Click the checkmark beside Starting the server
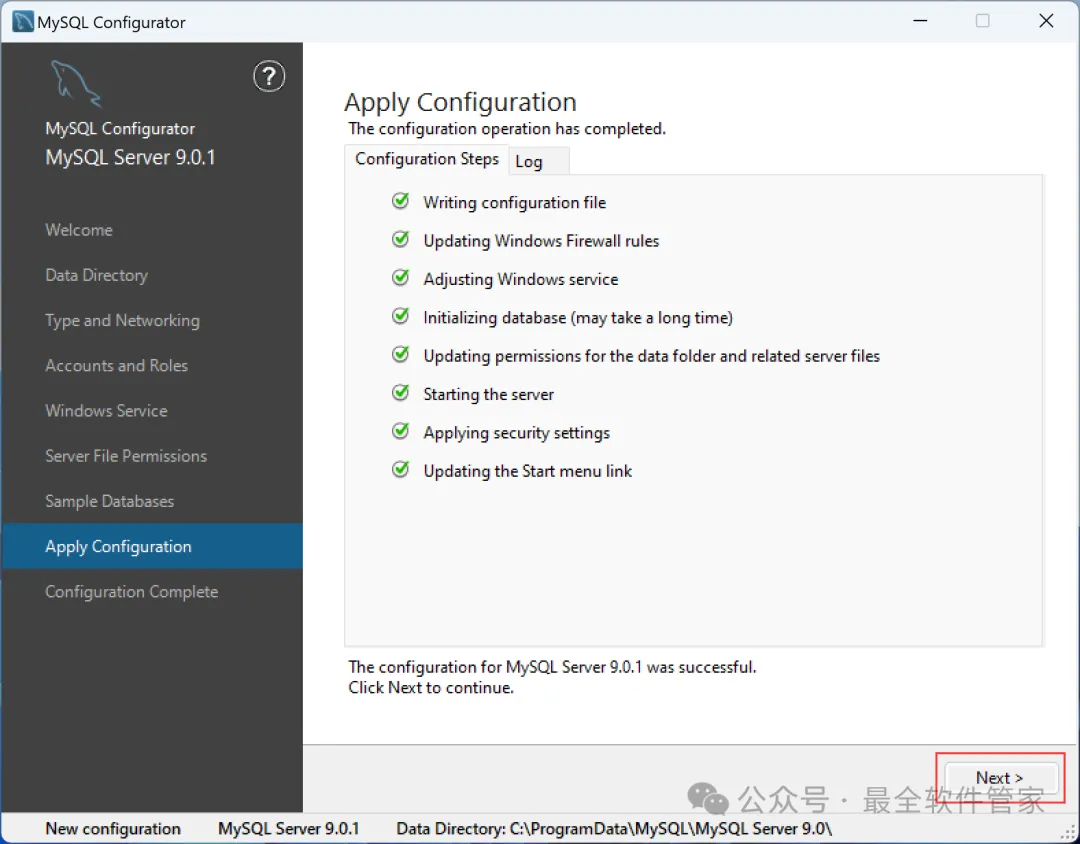The width and height of the screenshot is (1080, 844). (400, 393)
